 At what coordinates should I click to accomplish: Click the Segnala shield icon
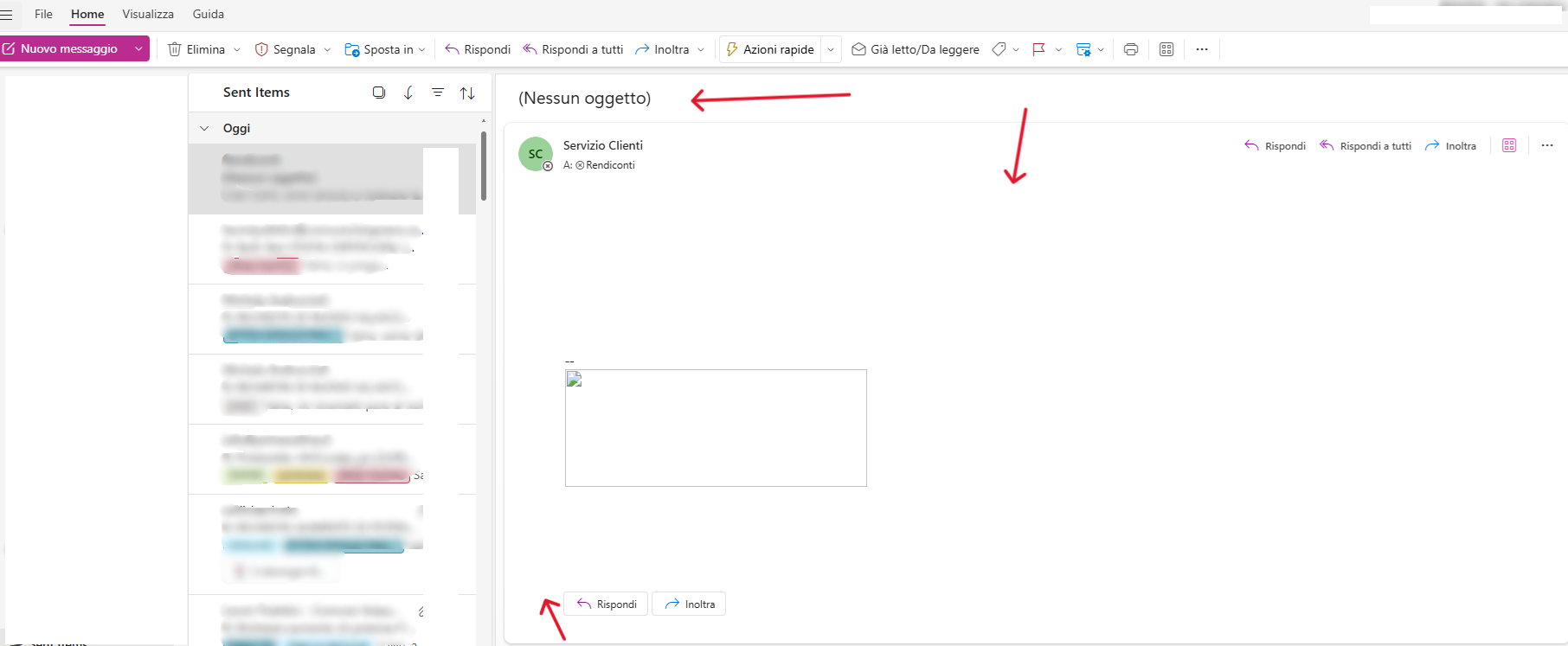tap(261, 49)
